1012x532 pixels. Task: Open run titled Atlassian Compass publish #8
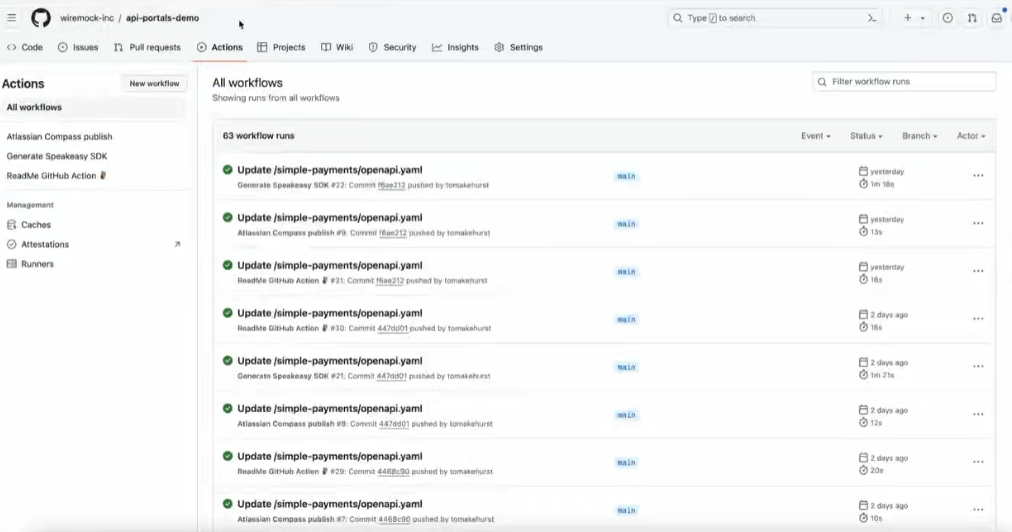330,409
